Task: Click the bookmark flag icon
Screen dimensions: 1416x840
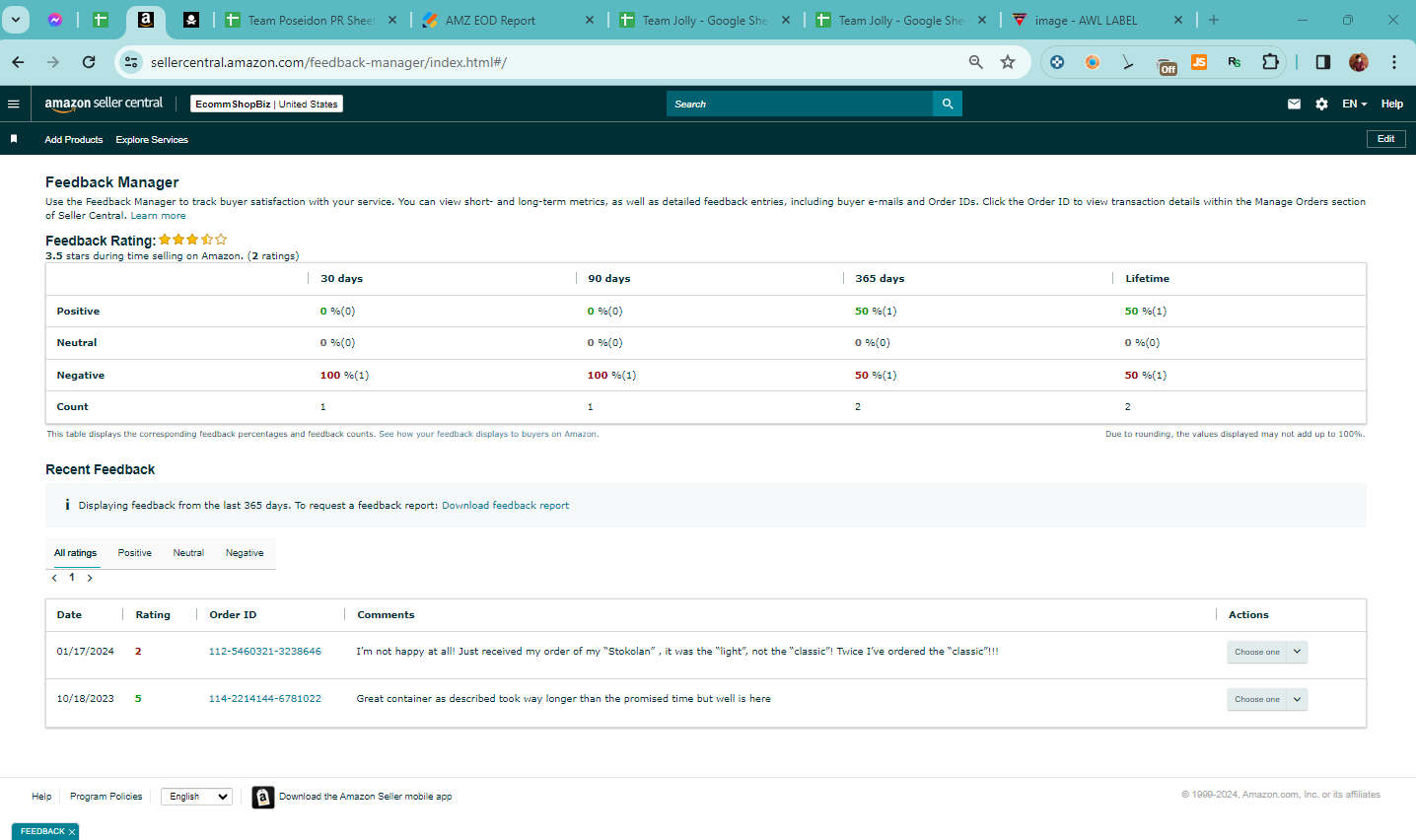Action: pyautogui.click(x=14, y=139)
